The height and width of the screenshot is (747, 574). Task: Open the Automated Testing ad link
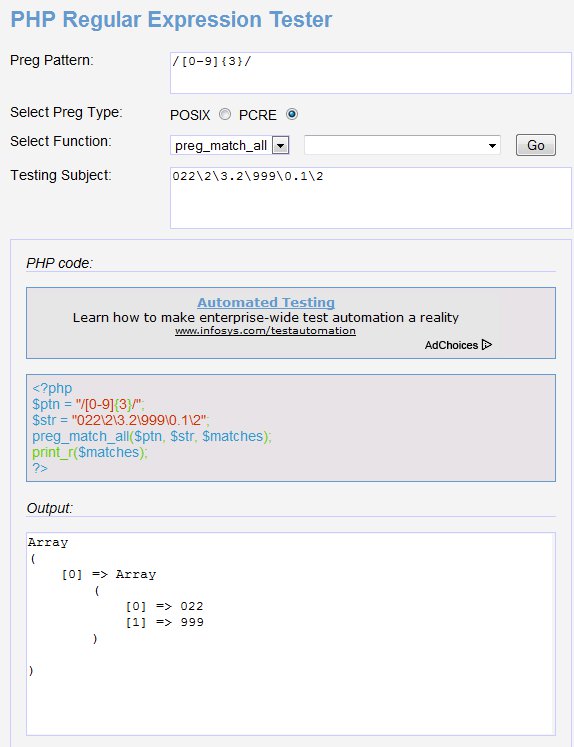pos(266,303)
